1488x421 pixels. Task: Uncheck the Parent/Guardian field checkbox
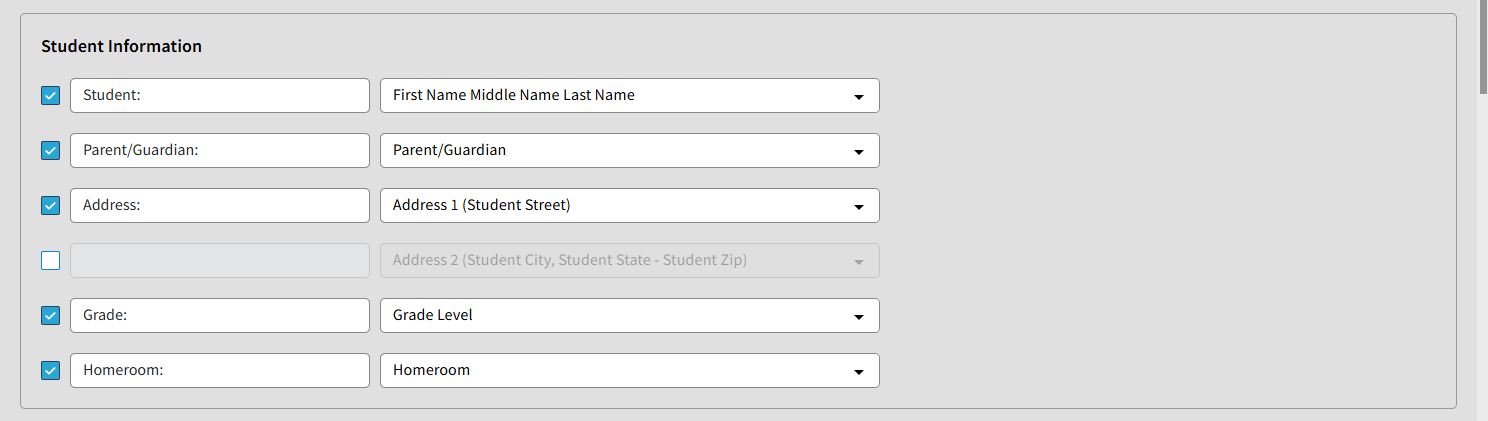point(50,151)
